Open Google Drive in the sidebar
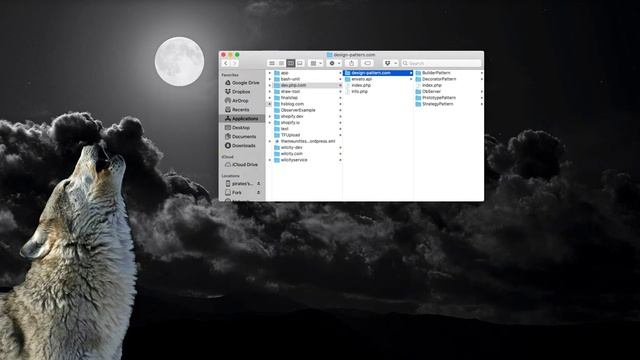This screenshot has width=640, height=360. point(242,82)
